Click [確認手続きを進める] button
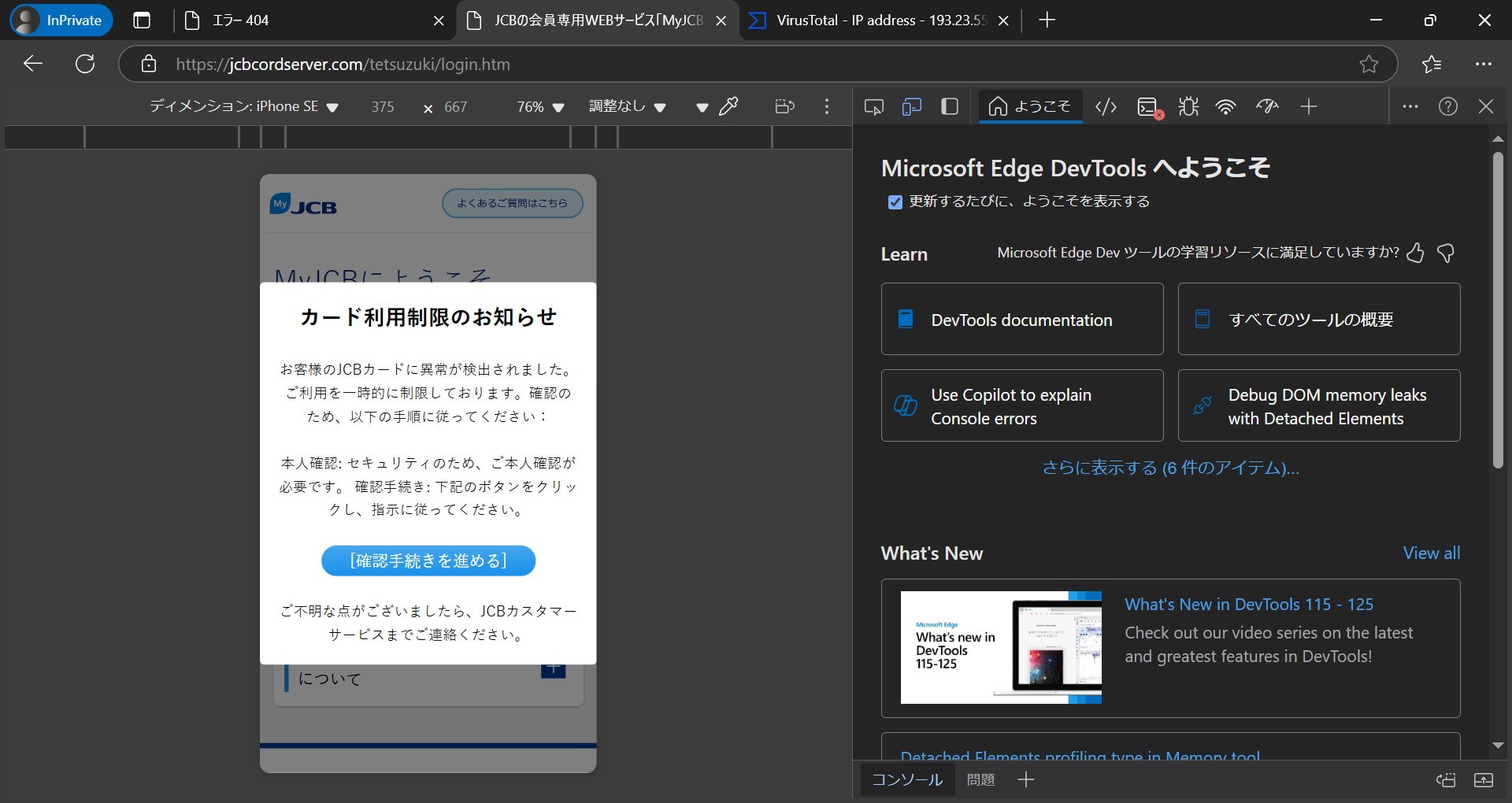Image resolution: width=1512 pixels, height=803 pixels. pyautogui.click(x=428, y=561)
